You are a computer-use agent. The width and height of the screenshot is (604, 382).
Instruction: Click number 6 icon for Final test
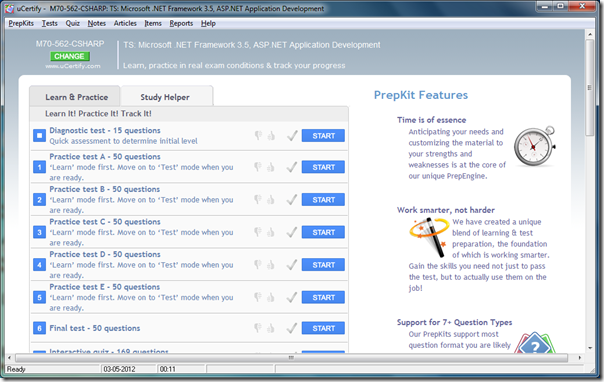point(39,328)
